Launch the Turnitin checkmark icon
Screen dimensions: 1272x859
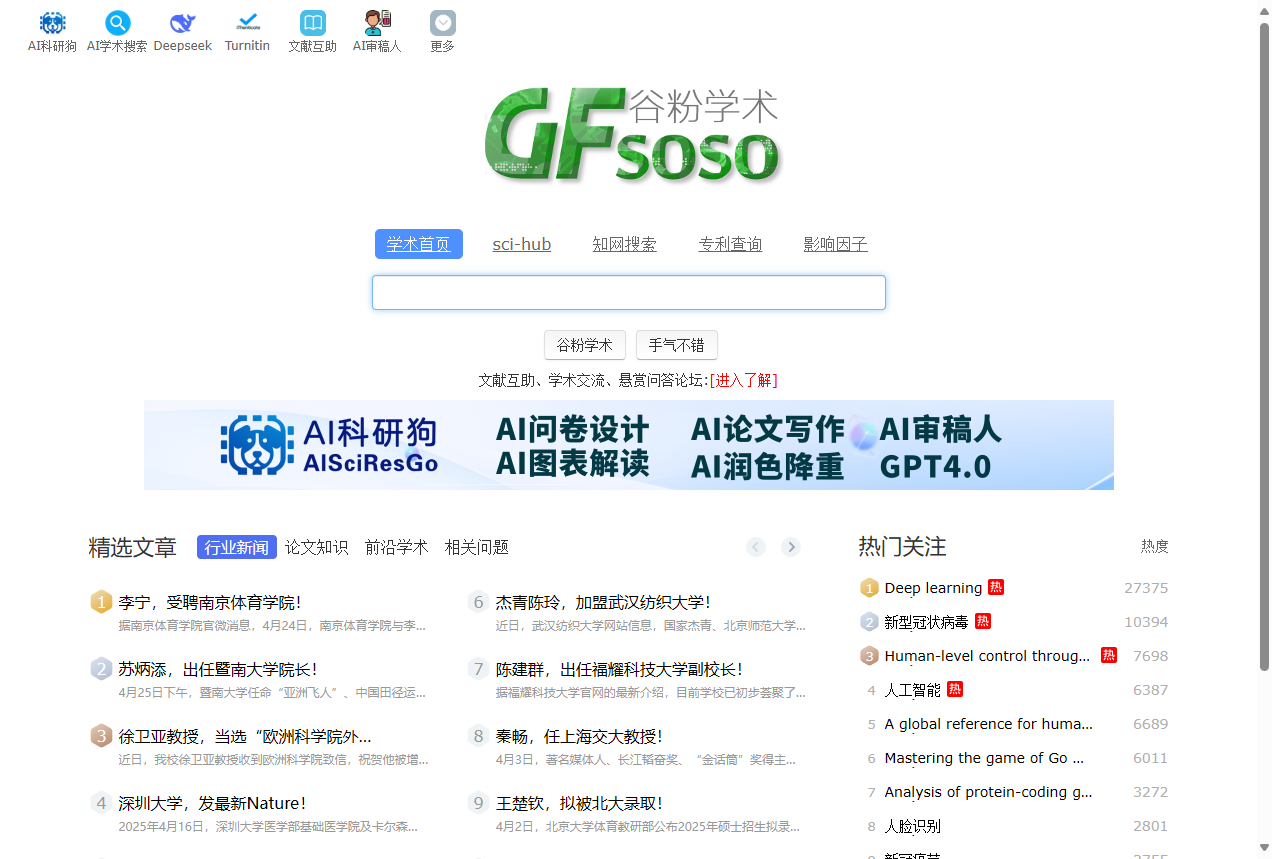[x=247, y=24]
